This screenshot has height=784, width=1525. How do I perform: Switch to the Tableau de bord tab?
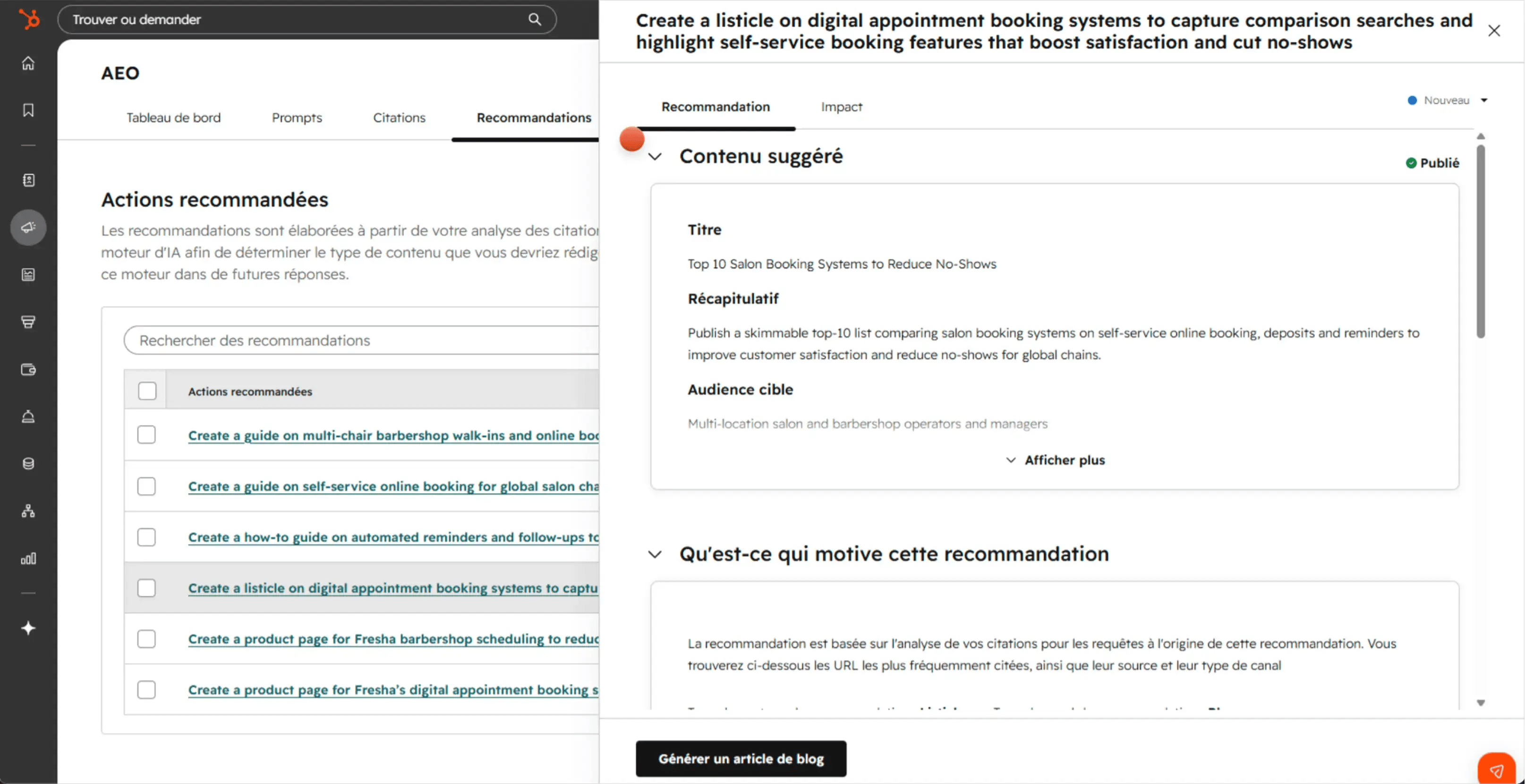click(x=173, y=117)
